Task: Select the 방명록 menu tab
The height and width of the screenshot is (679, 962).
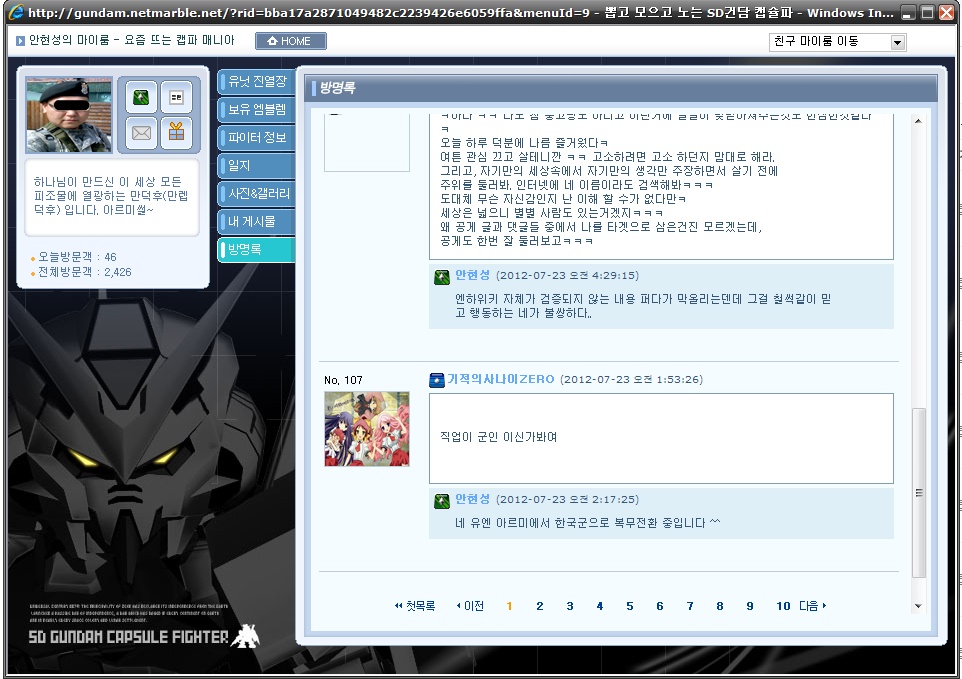Action: [x=257, y=250]
